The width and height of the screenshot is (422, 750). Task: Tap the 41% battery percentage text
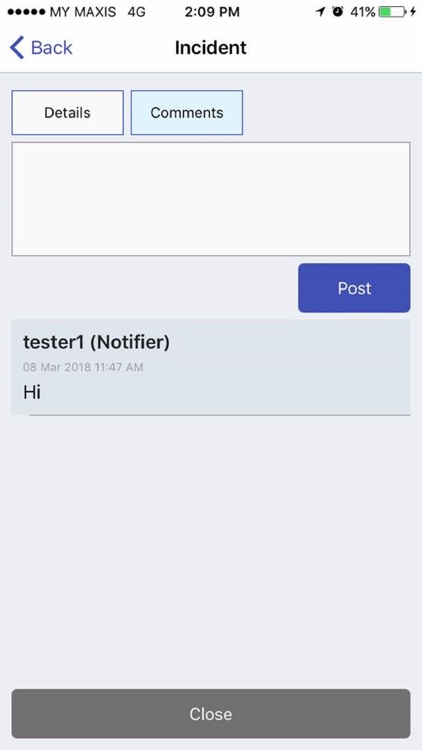coord(363,12)
